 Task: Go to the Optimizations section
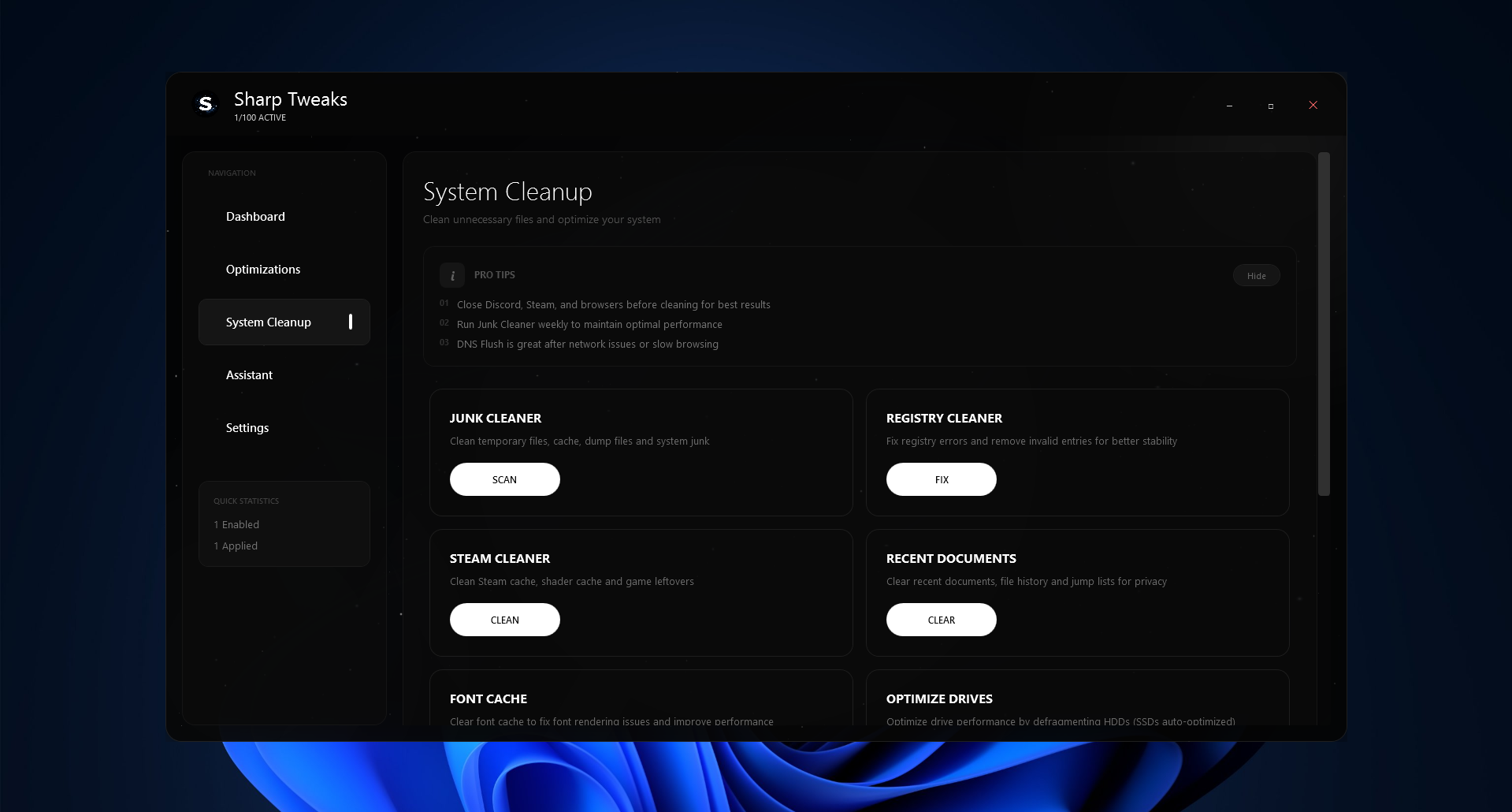(x=263, y=270)
